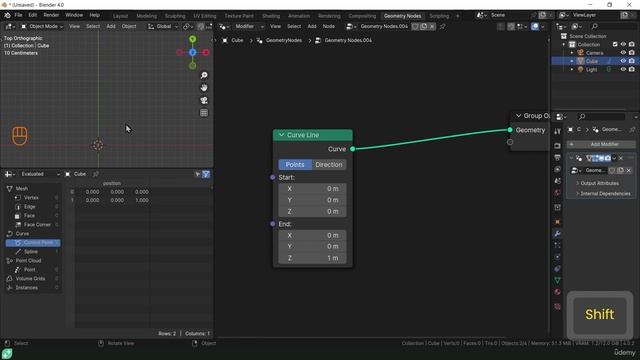640x360 pixels.
Task: Toggle visibility eye of Cube in outliner
Action: pyautogui.click(x=623, y=61)
